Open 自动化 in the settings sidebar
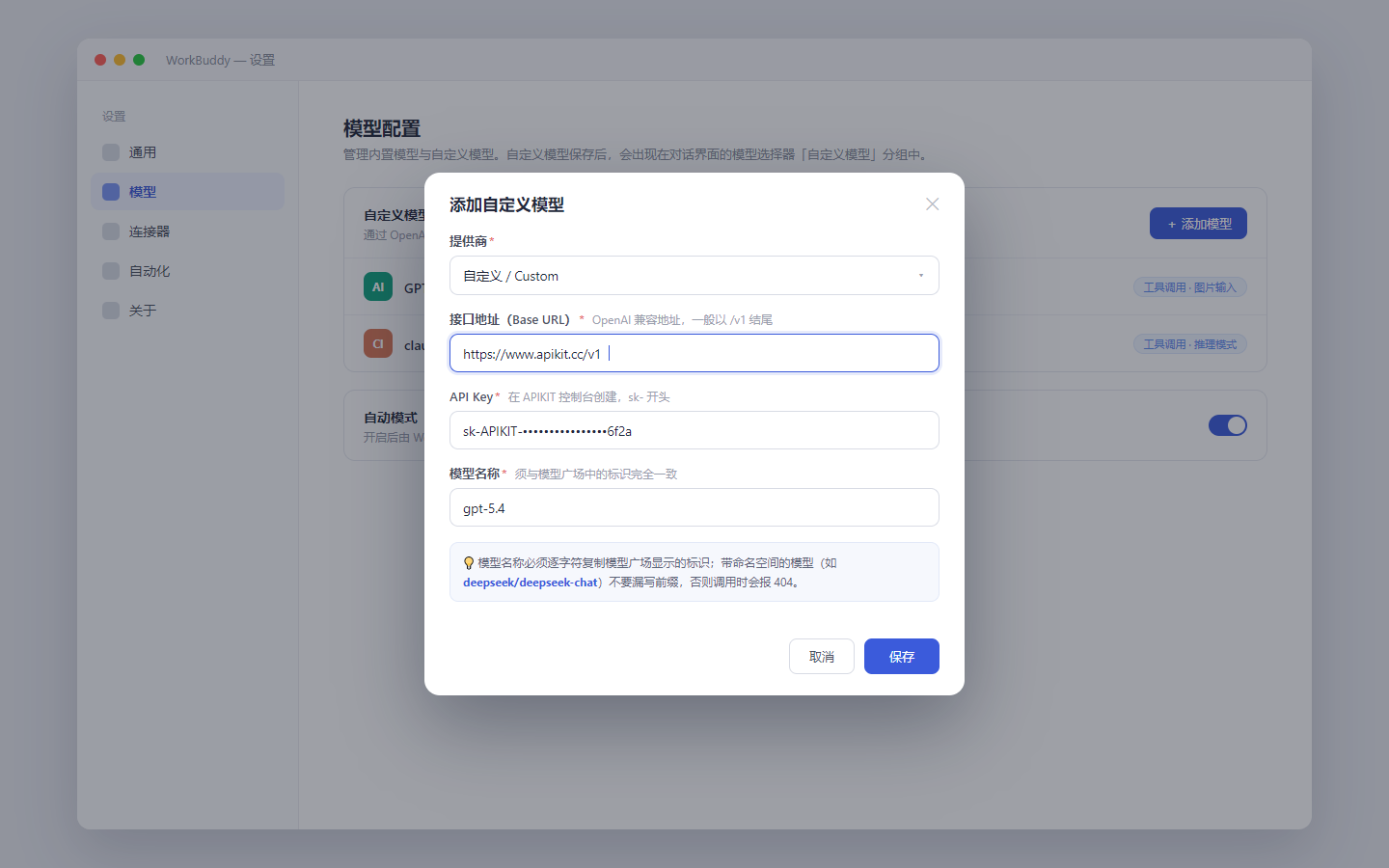This screenshot has width=1389, height=868. point(187,271)
